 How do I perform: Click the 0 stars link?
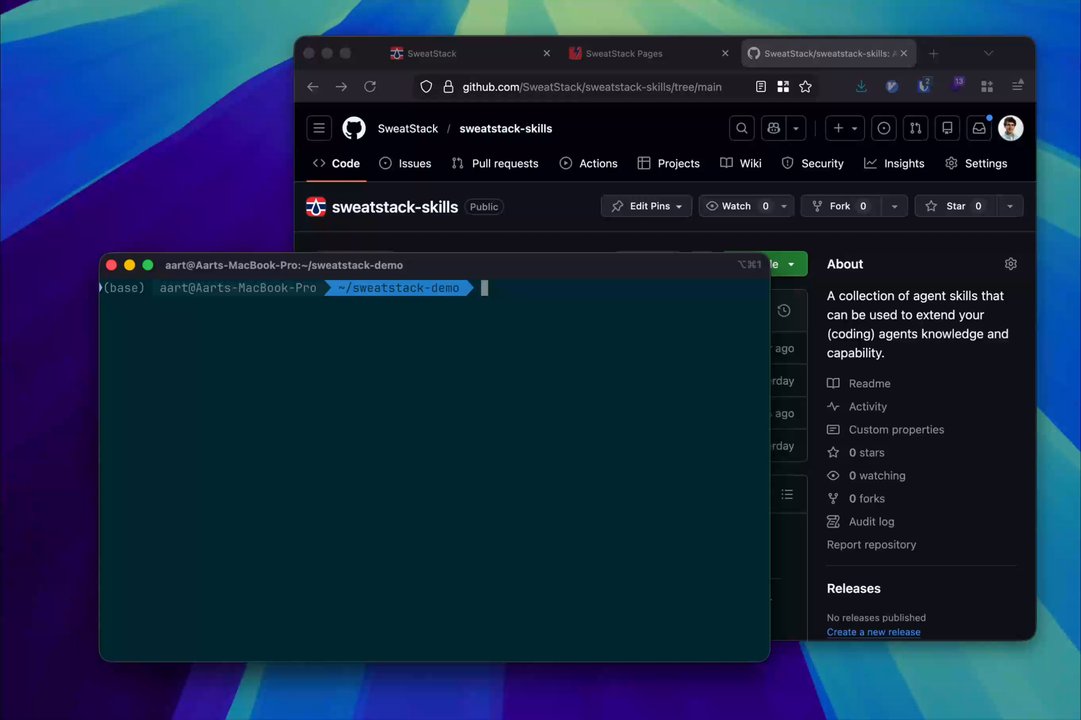coord(866,453)
